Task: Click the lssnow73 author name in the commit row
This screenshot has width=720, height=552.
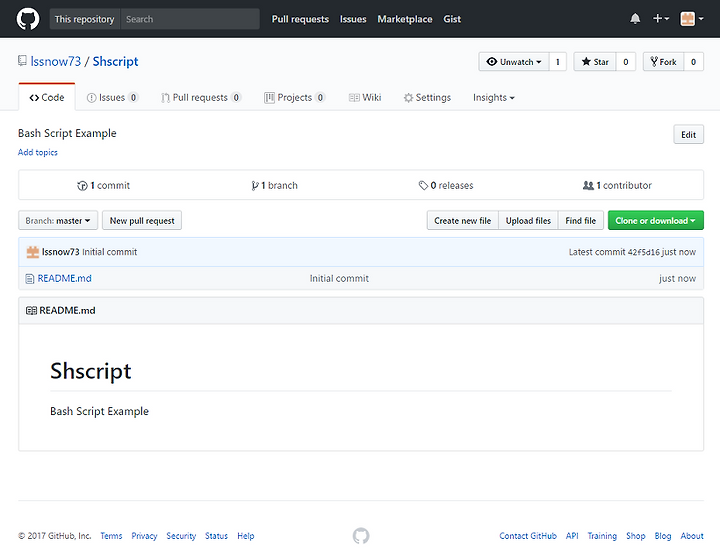Action: (x=61, y=252)
